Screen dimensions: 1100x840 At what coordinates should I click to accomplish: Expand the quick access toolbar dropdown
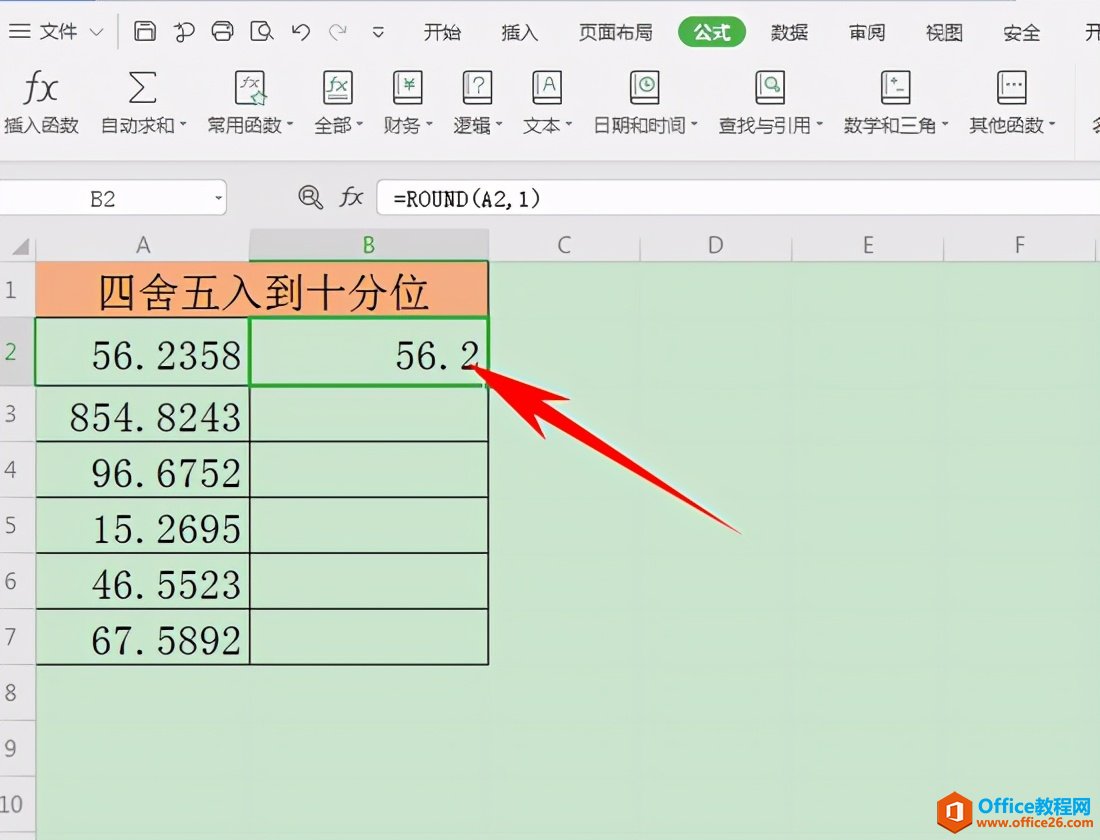[x=378, y=32]
